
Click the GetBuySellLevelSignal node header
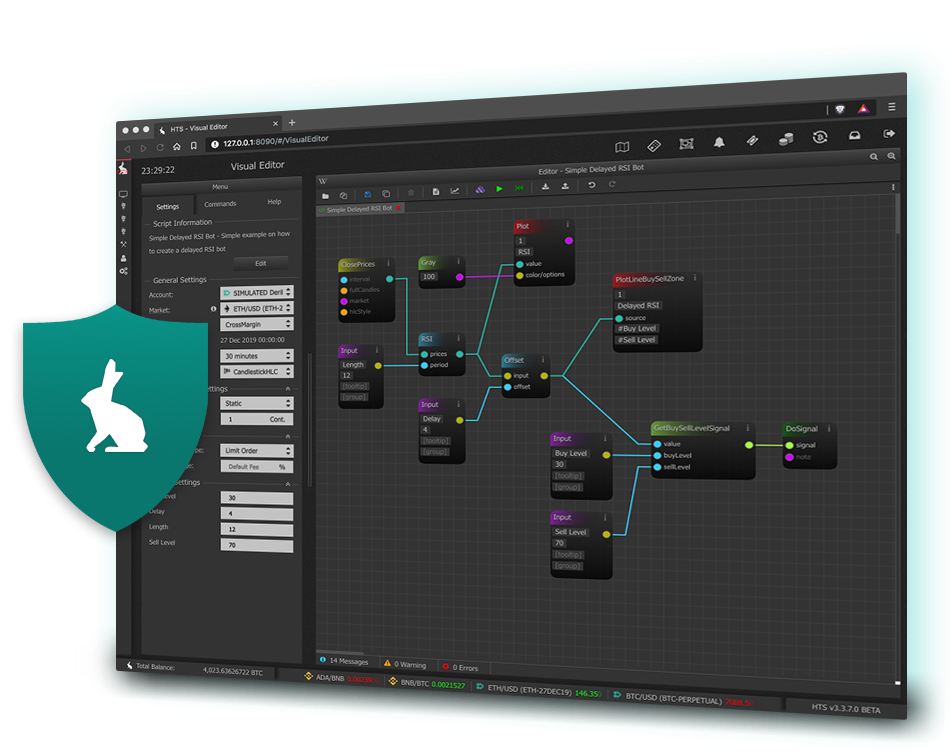click(702, 428)
